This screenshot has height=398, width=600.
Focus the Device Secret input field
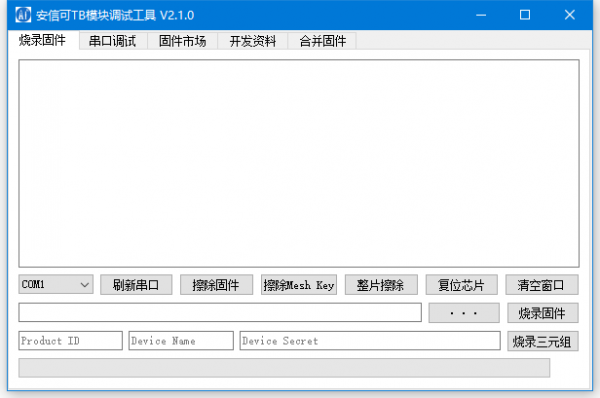370,340
